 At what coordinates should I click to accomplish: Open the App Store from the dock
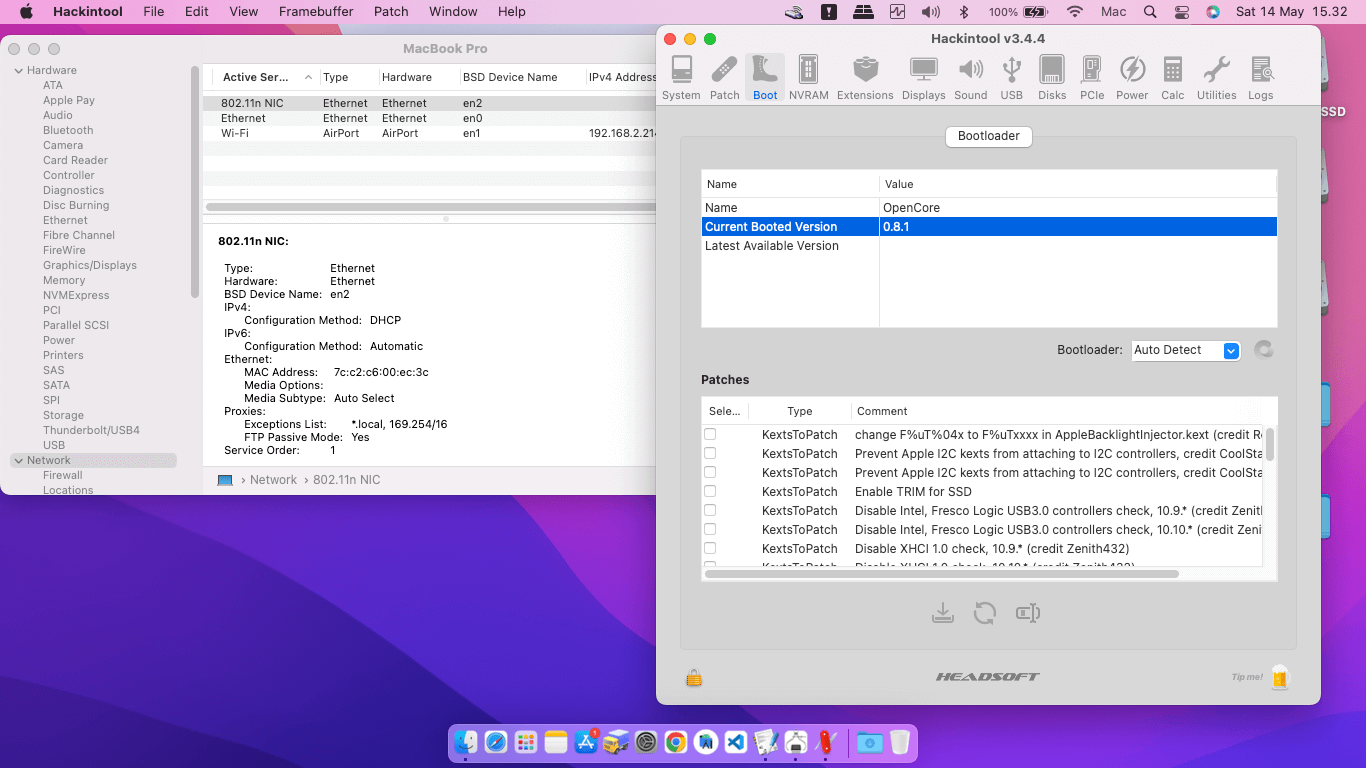tap(586, 742)
